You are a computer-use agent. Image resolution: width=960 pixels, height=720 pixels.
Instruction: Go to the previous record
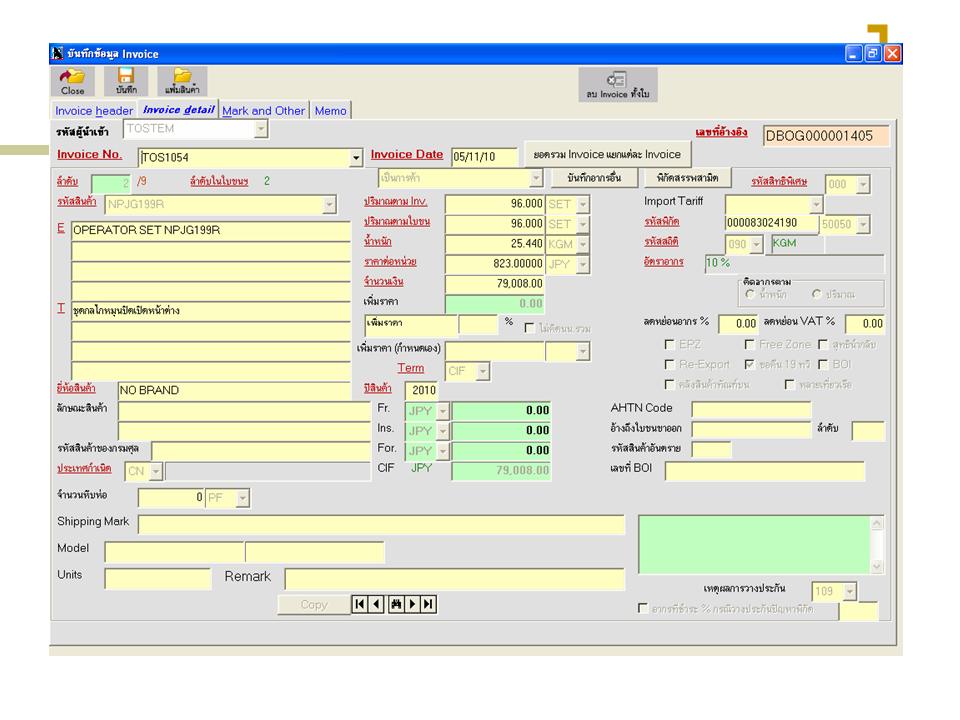377,604
